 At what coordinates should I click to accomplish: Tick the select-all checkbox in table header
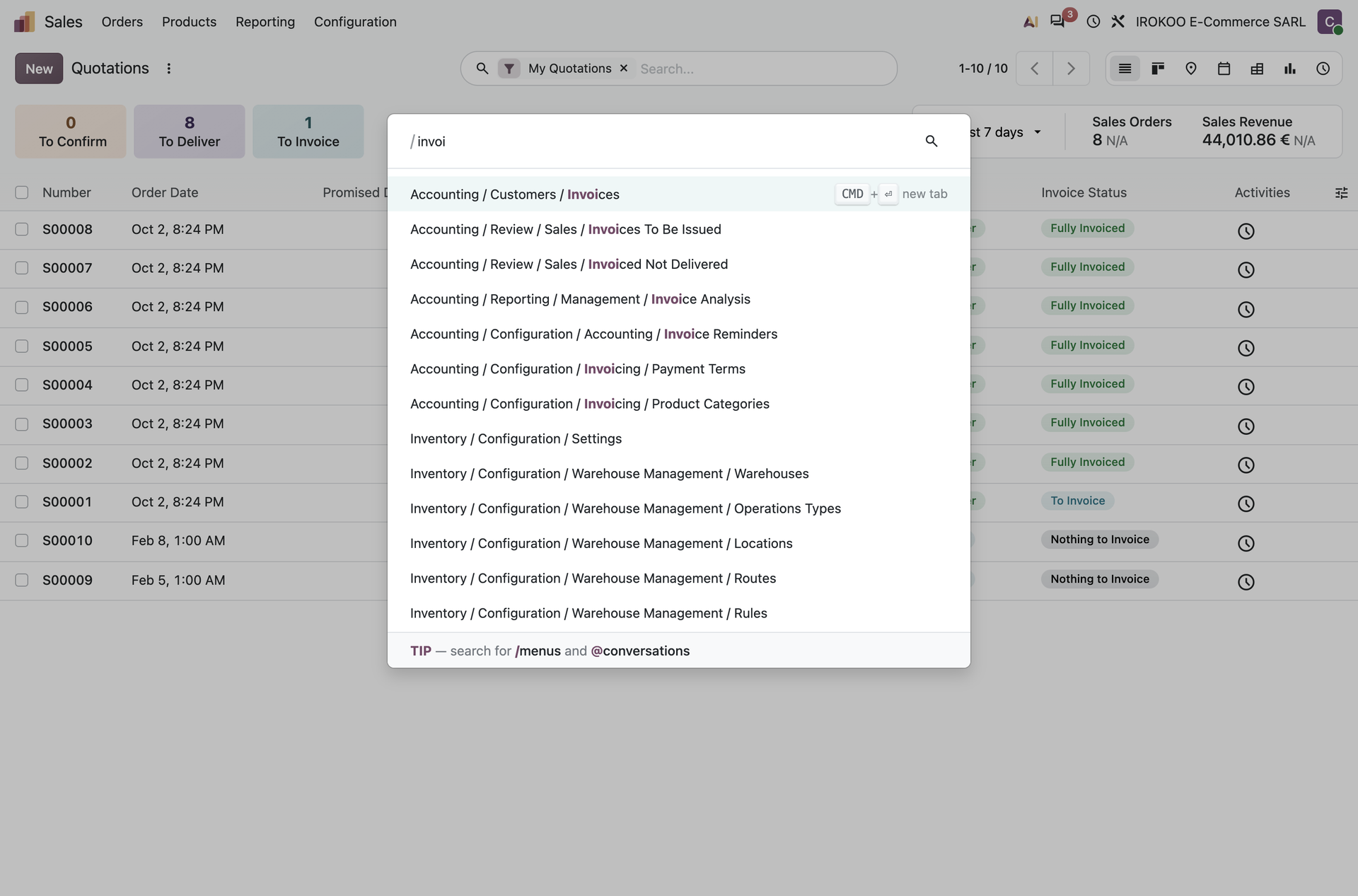22,192
